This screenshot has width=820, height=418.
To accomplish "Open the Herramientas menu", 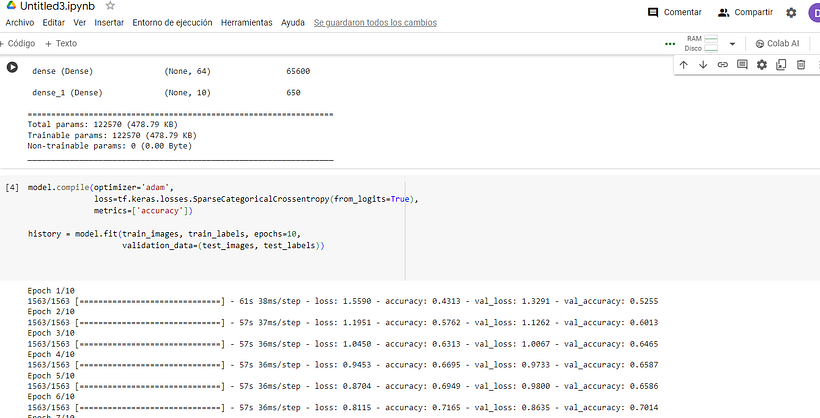I will pos(247,22).
